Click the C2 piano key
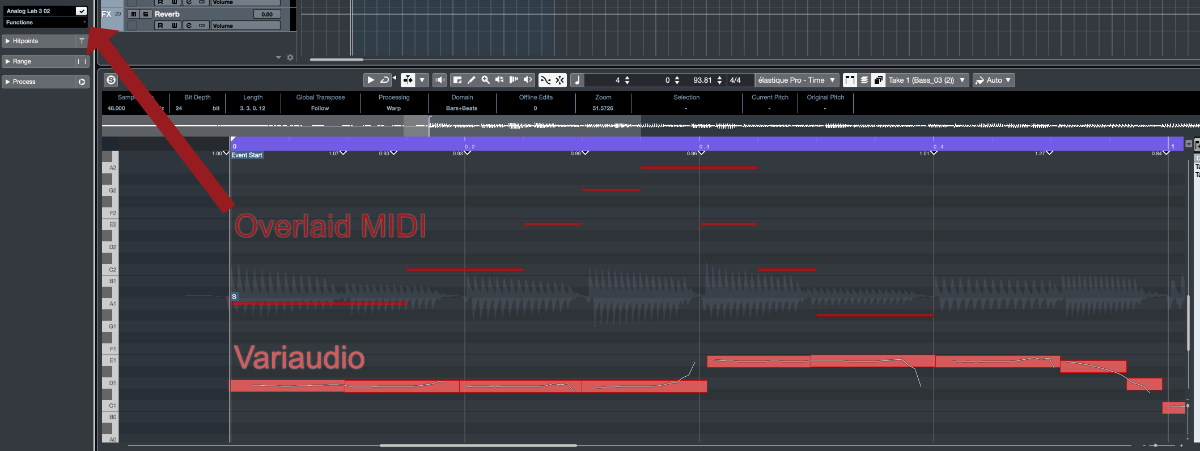Image resolution: width=1200 pixels, height=451 pixels. (x=110, y=270)
